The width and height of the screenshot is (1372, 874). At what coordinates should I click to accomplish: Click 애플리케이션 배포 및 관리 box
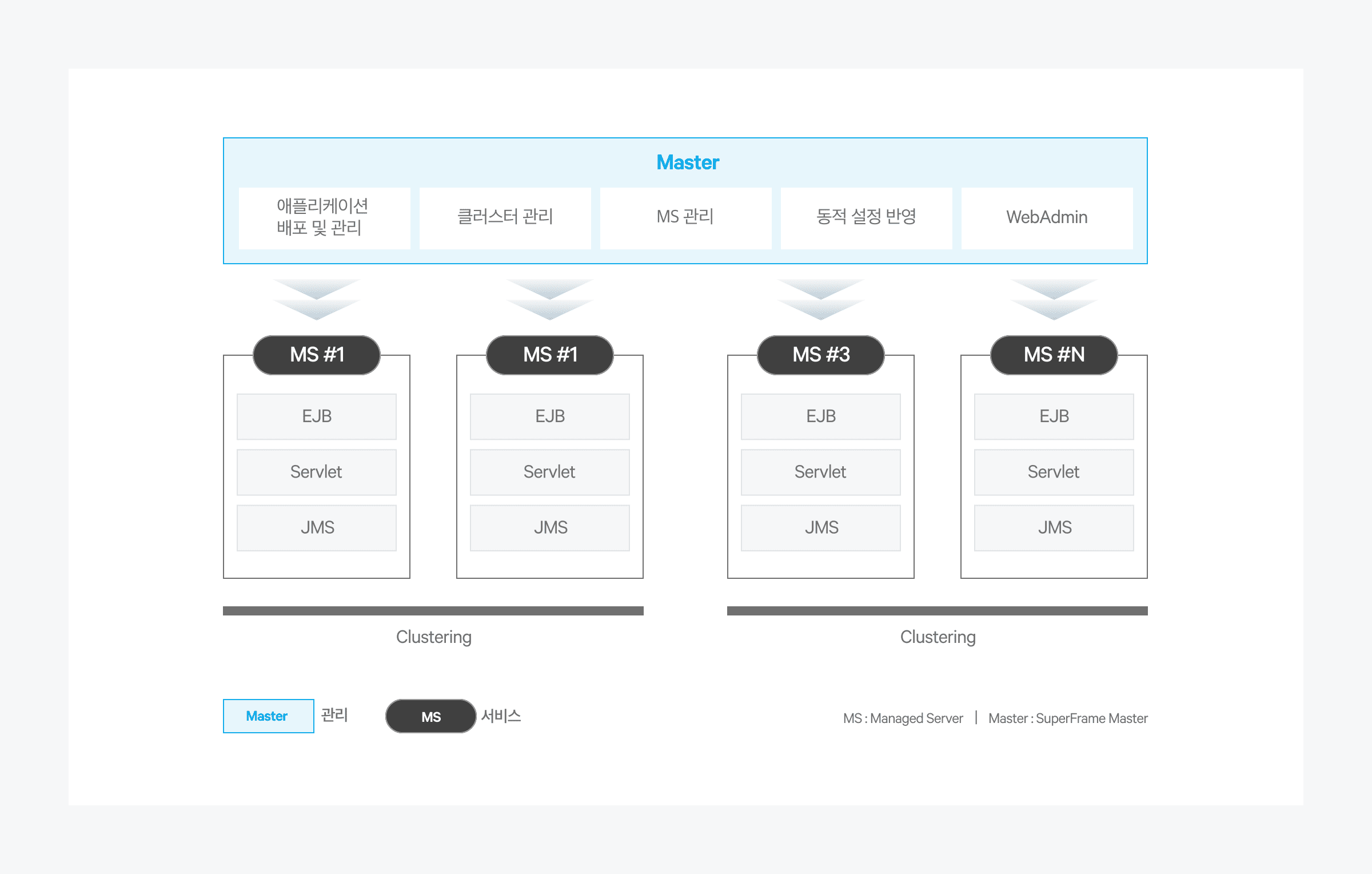pos(324,217)
